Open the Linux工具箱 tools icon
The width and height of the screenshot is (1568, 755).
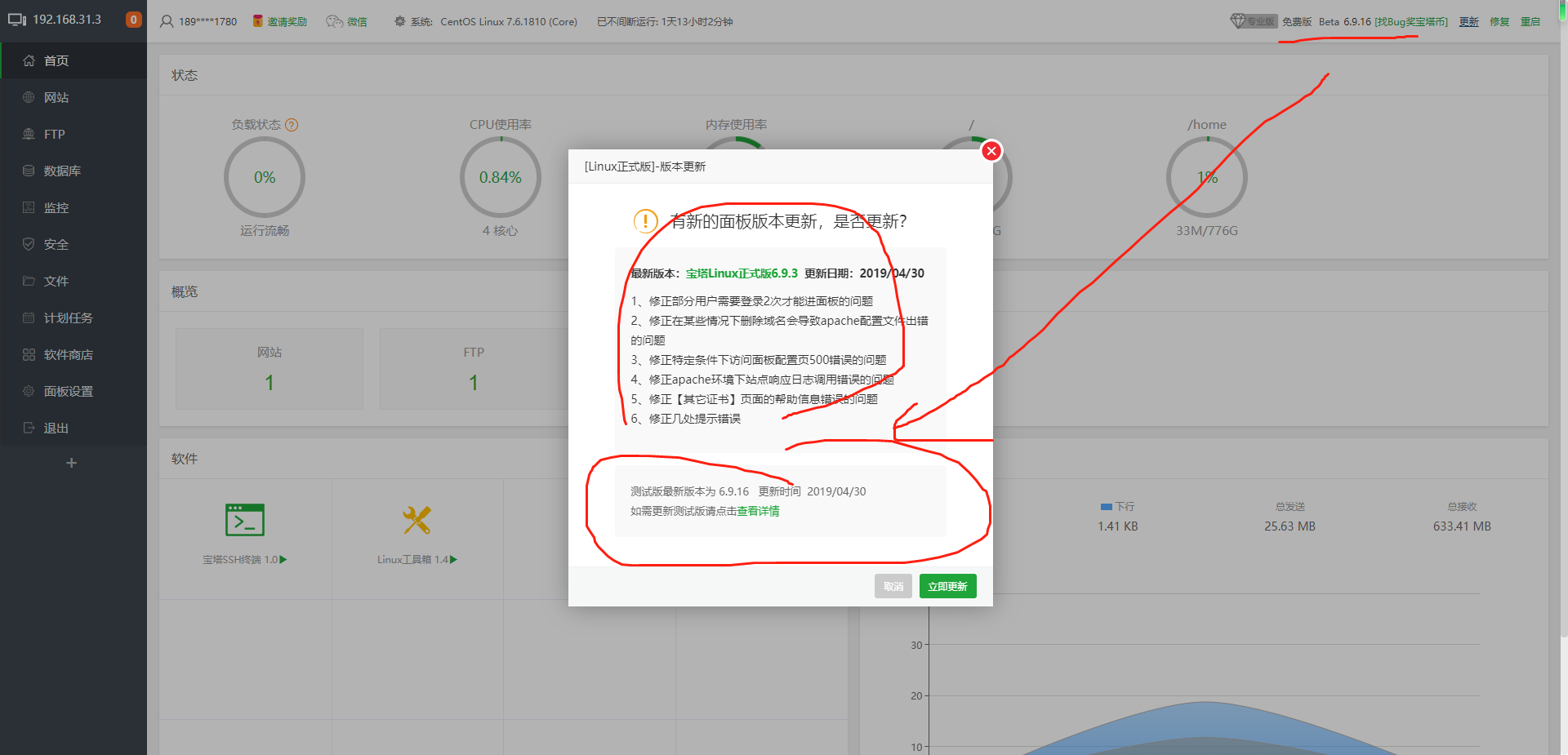(x=416, y=520)
